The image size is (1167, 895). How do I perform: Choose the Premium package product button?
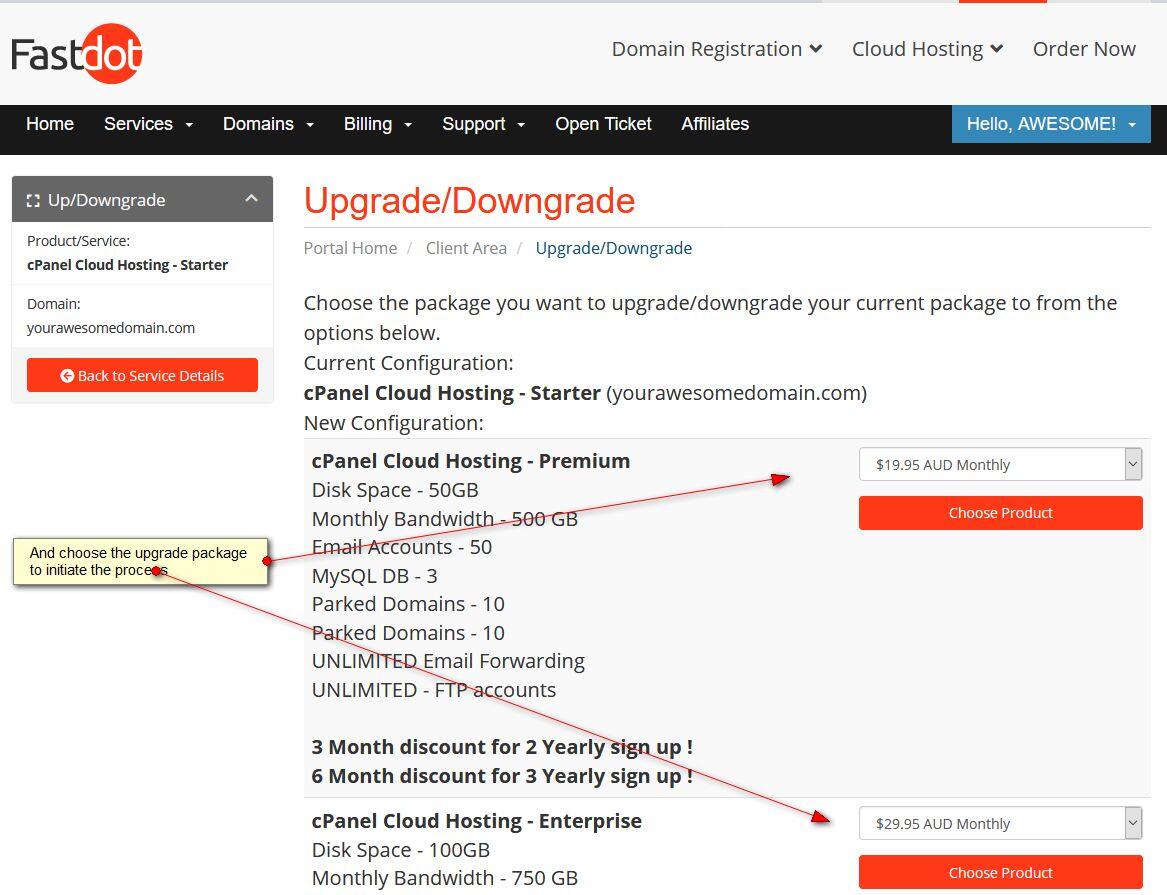tap(1000, 513)
